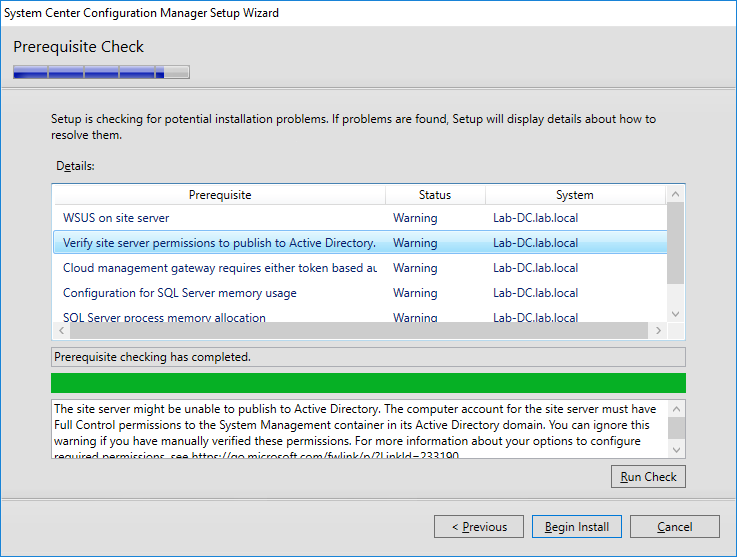Image resolution: width=737 pixels, height=557 pixels.
Task: Sort by the Status column header
Action: coord(435,195)
